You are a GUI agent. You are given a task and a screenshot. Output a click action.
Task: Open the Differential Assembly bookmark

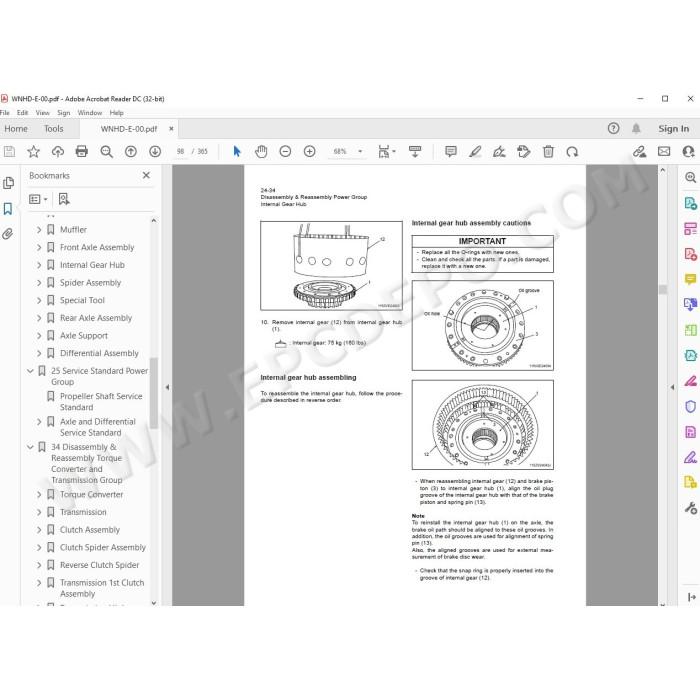click(x=99, y=353)
